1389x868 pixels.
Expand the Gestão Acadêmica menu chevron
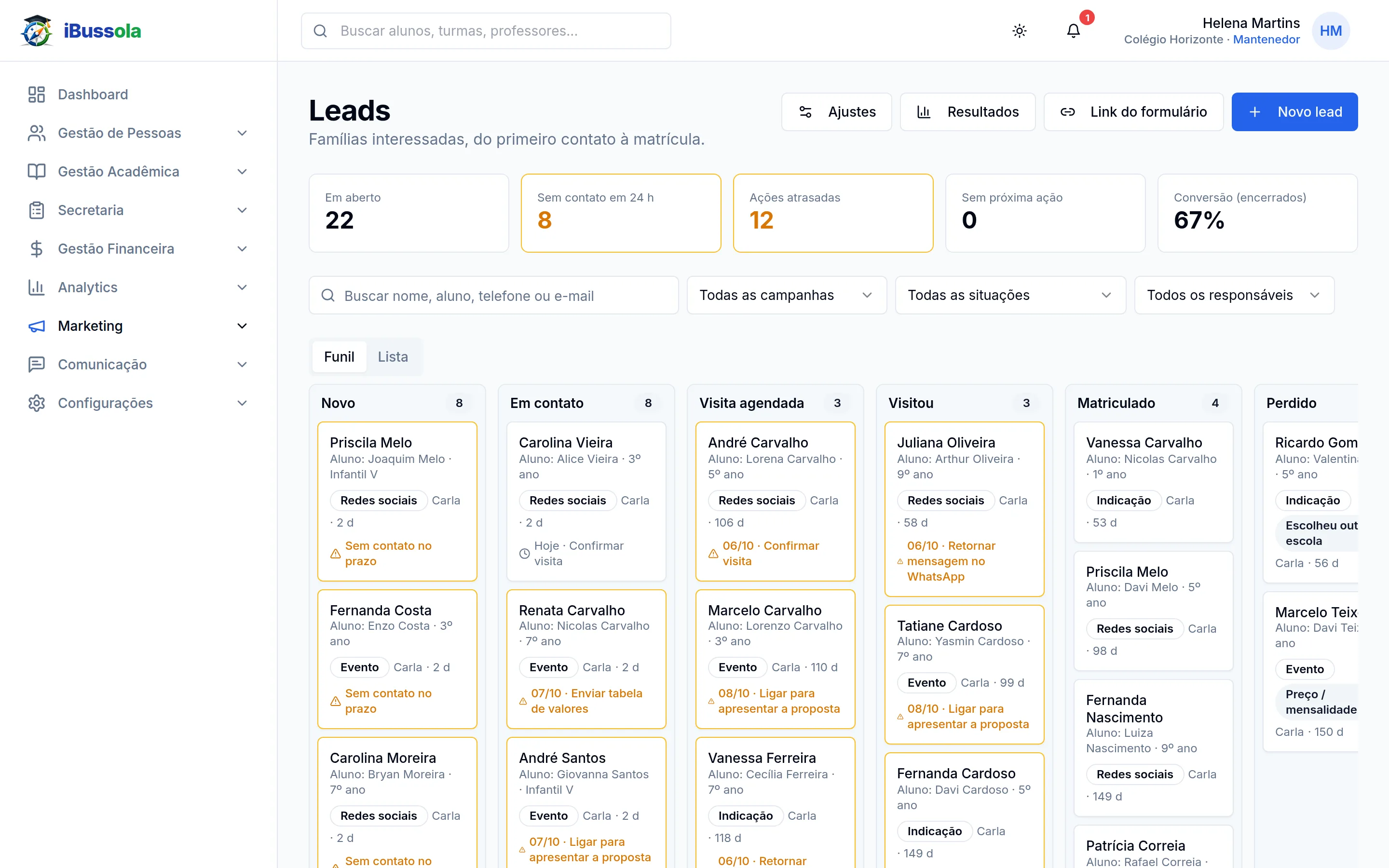pos(242,172)
